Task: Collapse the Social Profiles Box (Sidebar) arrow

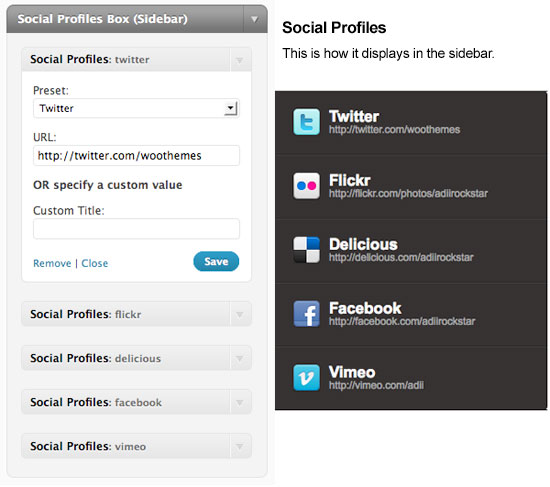Action: pyautogui.click(x=255, y=19)
